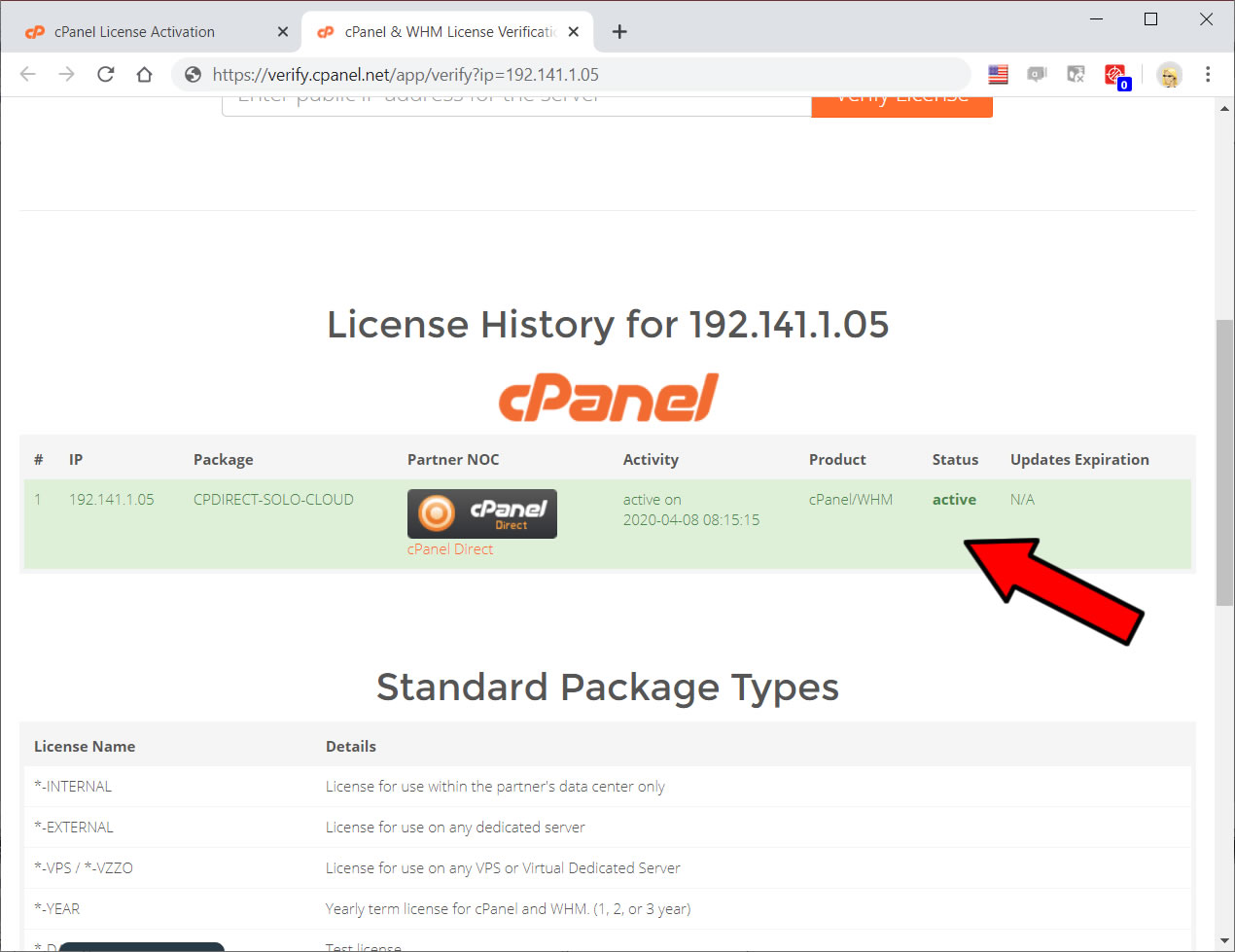Go forward in browser history

[x=66, y=74]
